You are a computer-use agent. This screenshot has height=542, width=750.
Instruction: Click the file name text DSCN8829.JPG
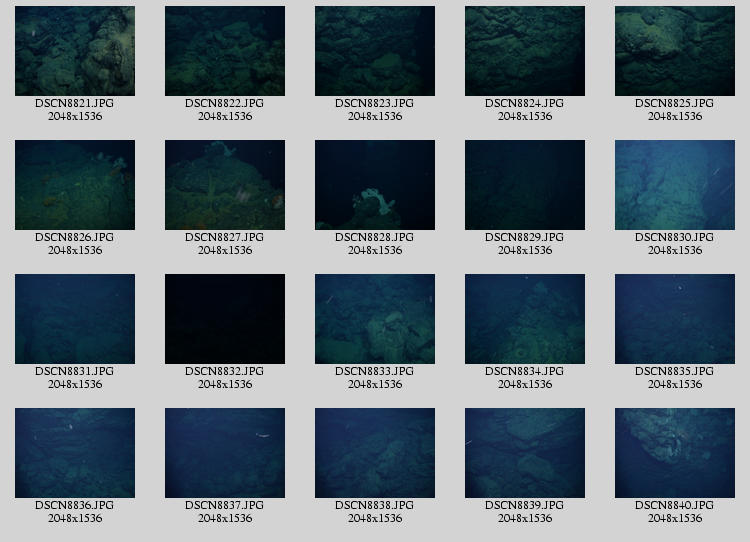(525, 237)
